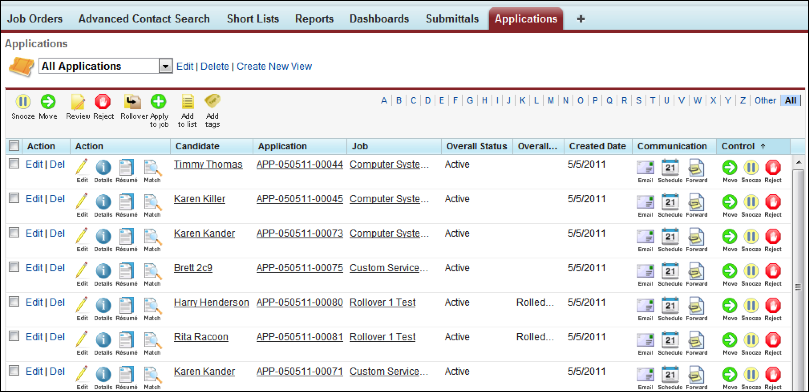Click the Applications folder icon beside view selector
This screenshot has height=392, width=809.
coord(22,67)
